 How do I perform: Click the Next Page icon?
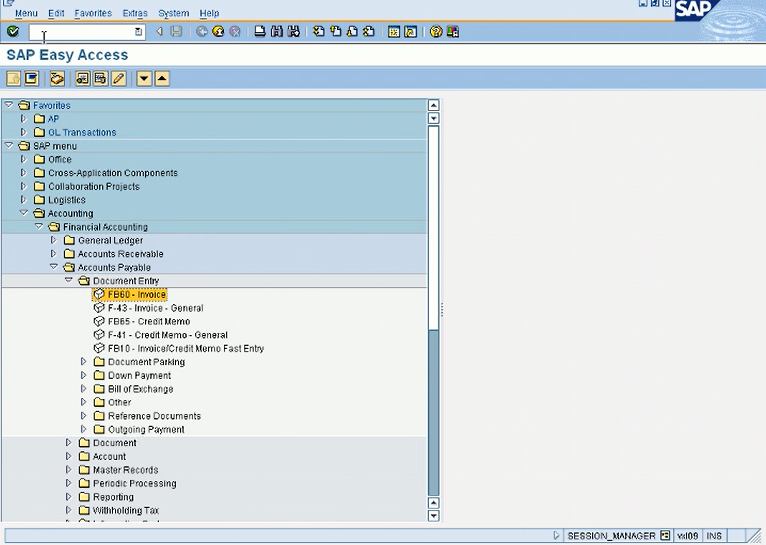pyautogui.click(x=352, y=32)
